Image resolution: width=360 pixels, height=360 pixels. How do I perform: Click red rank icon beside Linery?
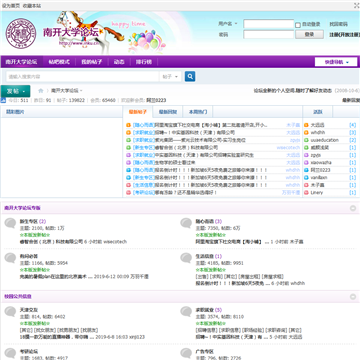click(306, 193)
